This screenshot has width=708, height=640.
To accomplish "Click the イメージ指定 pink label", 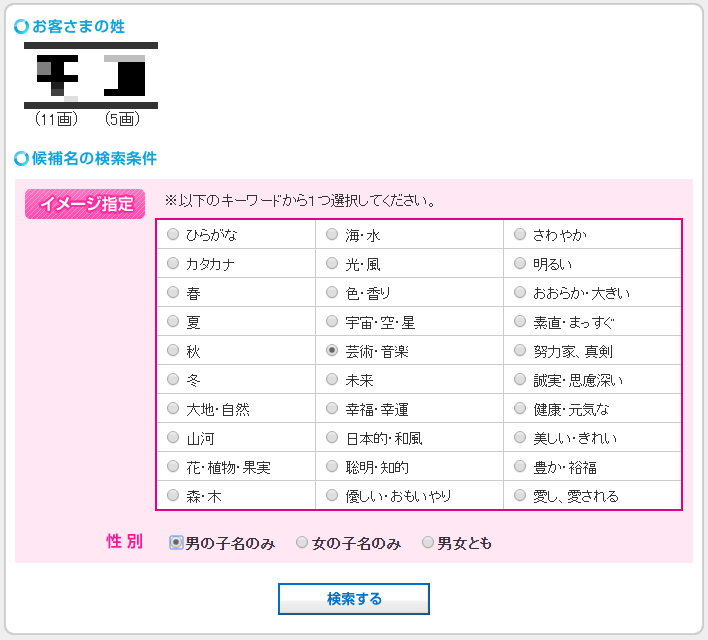I will 85,204.
